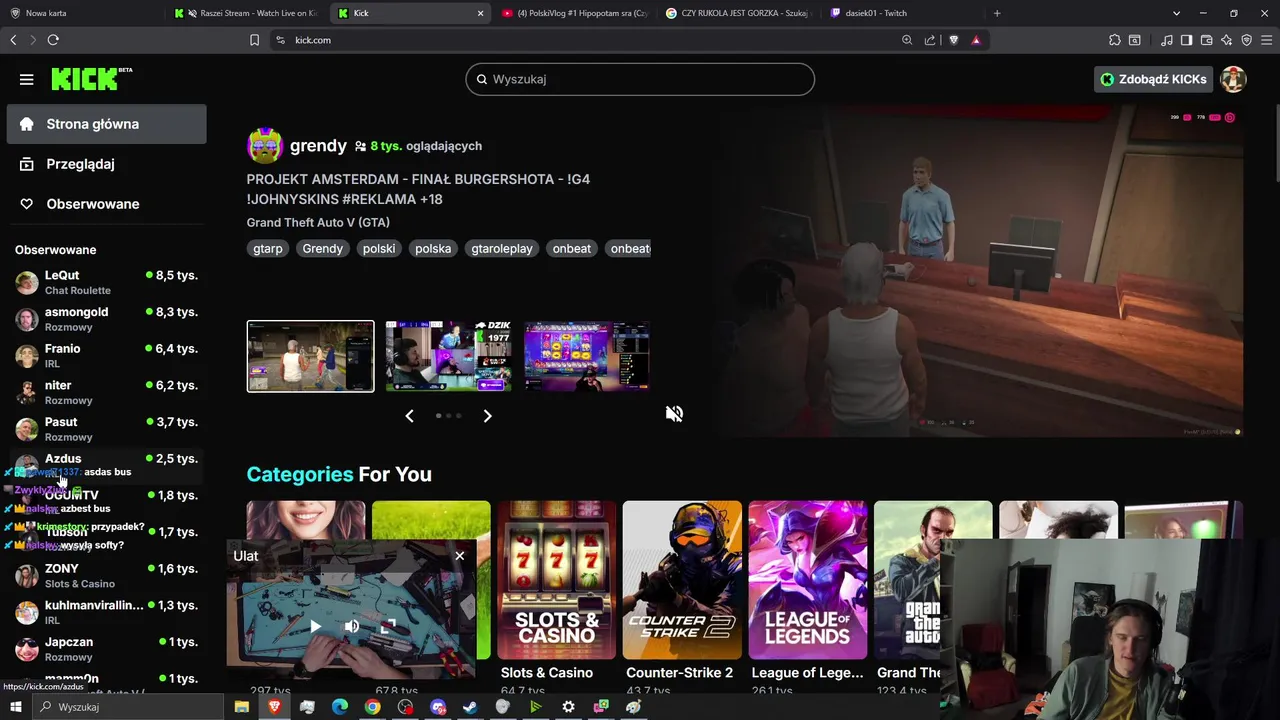This screenshot has width=1280, height=720.
Task: Go to the previous carousel slide
Action: tap(409, 416)
